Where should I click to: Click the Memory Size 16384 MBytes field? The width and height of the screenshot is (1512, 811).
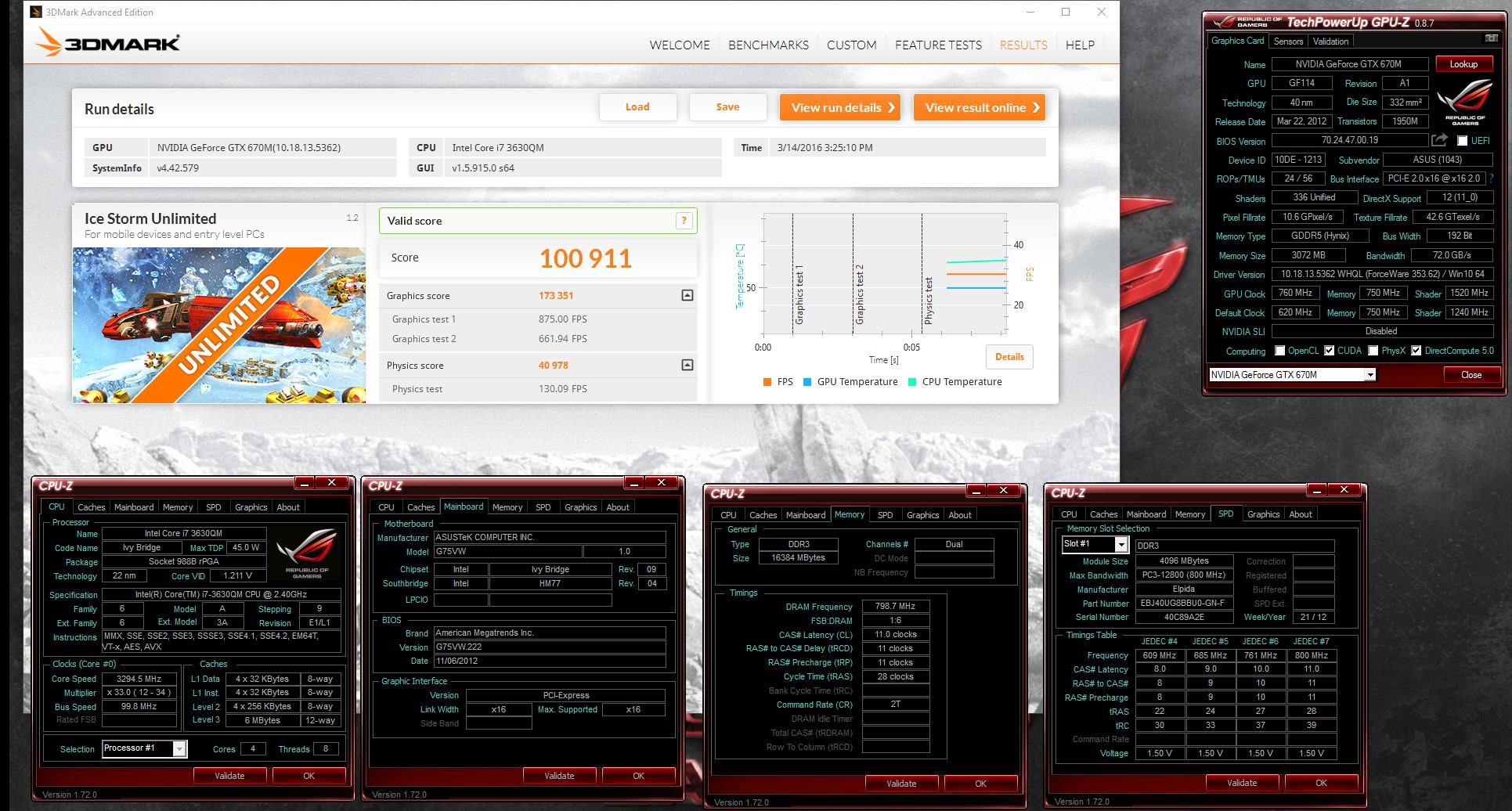798,558
